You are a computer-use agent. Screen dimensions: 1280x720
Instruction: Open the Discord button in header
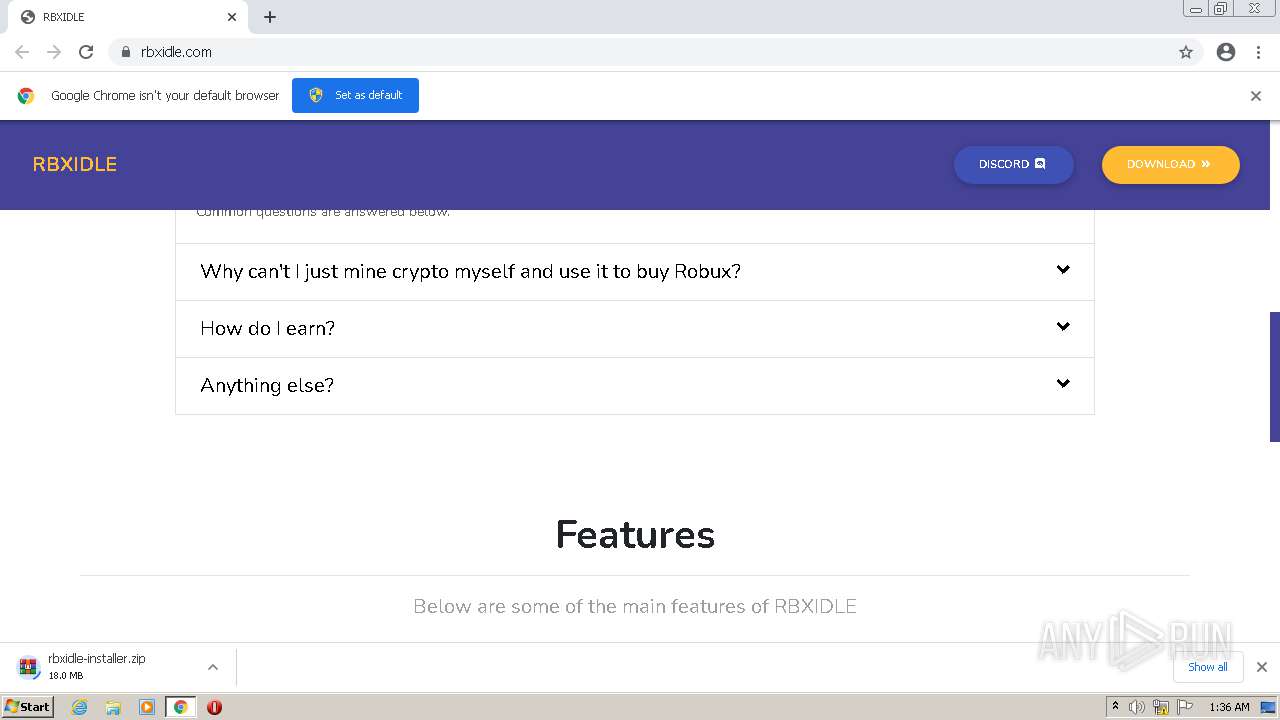[x=1014, y=164]
